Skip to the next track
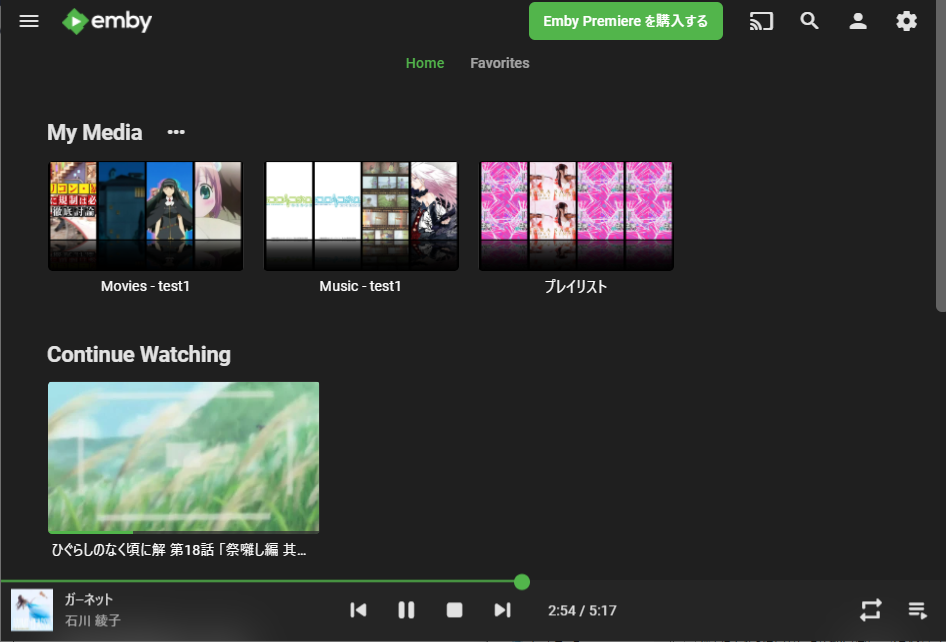 point(502,610)
